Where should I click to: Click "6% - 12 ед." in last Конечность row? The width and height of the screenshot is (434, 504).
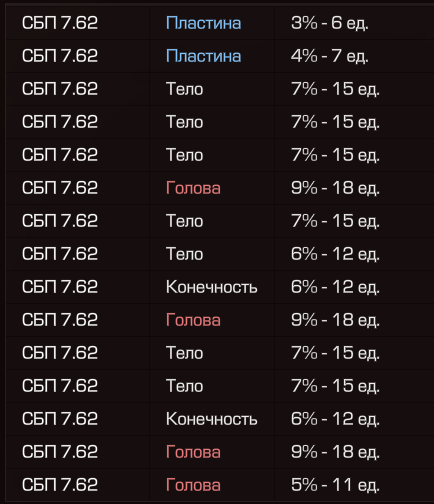(335, 419)
